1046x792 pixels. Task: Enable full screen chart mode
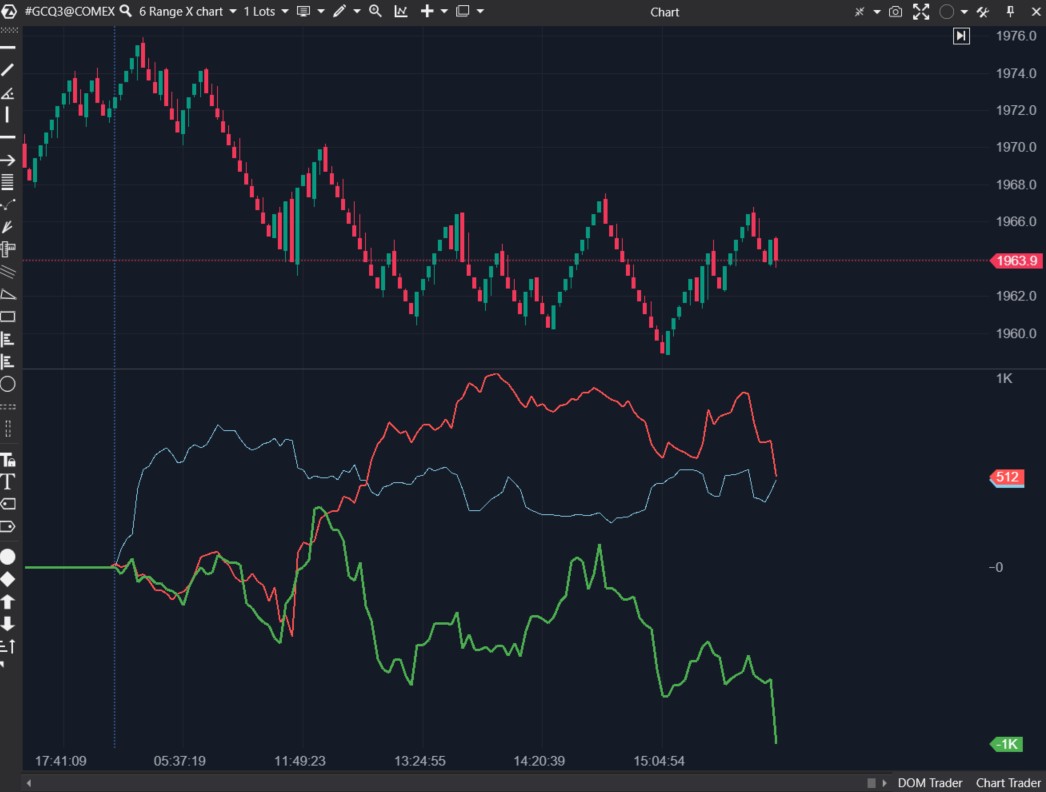coord(921,11)
